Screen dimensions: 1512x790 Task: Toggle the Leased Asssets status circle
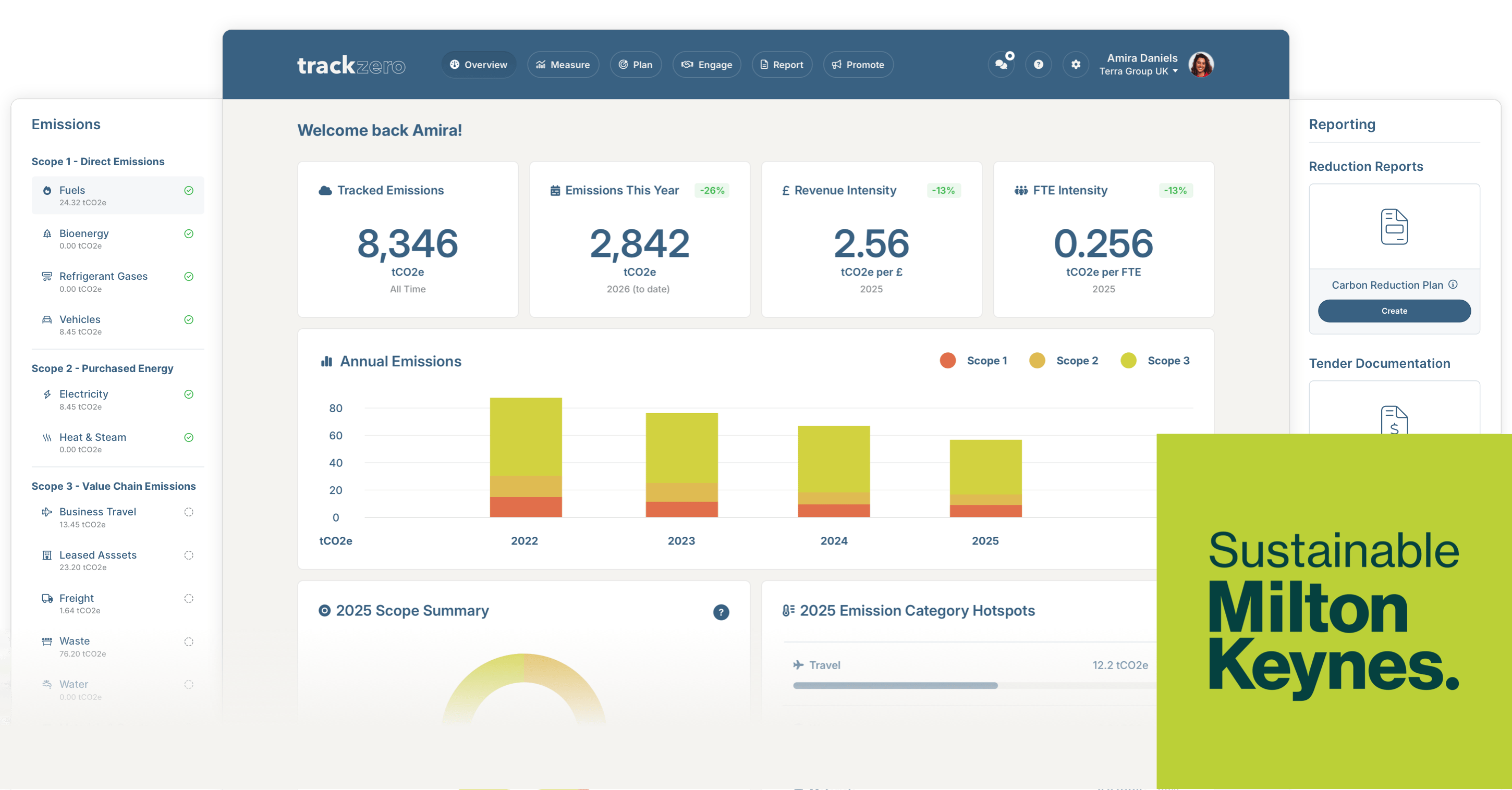pyautogui.click(x=189, y=556)
